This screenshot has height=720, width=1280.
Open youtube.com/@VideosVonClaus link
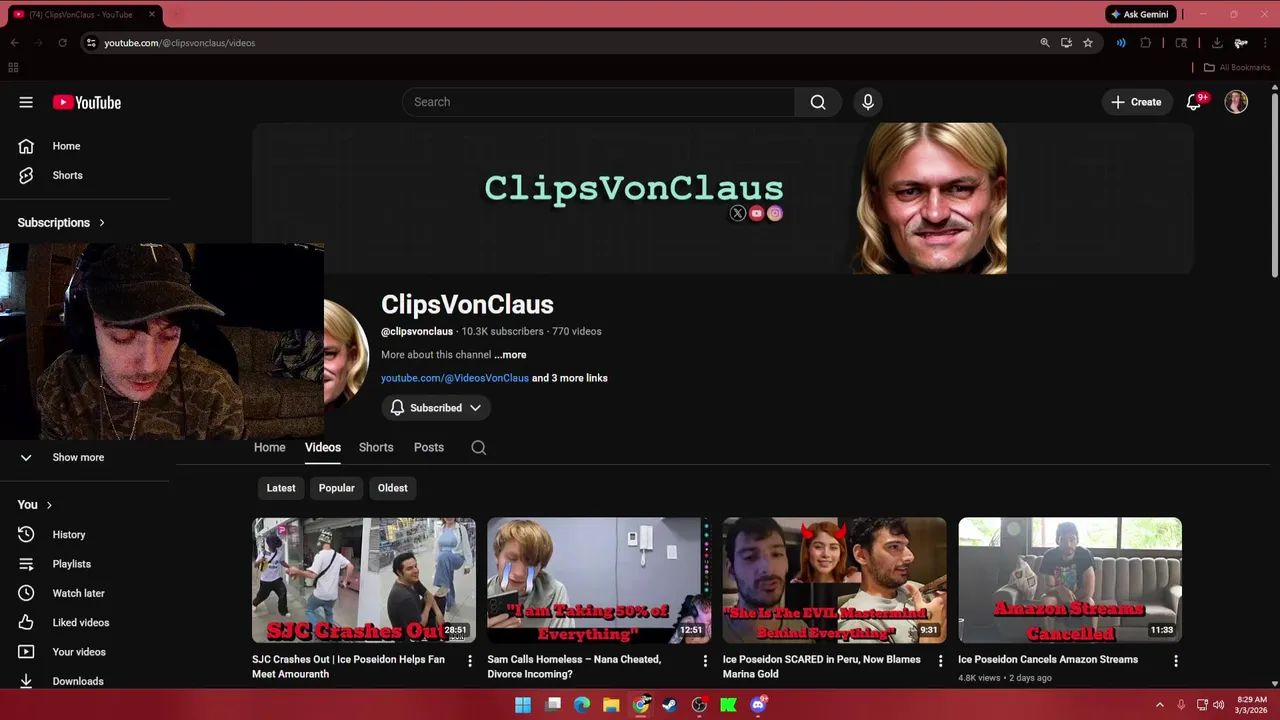pos(455,378)
